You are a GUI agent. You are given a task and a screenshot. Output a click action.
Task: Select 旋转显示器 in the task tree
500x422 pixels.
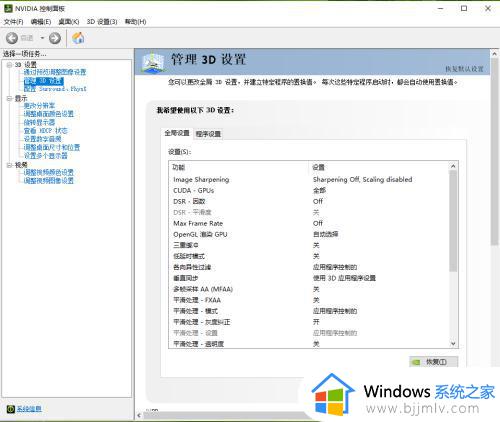(39, 122)
